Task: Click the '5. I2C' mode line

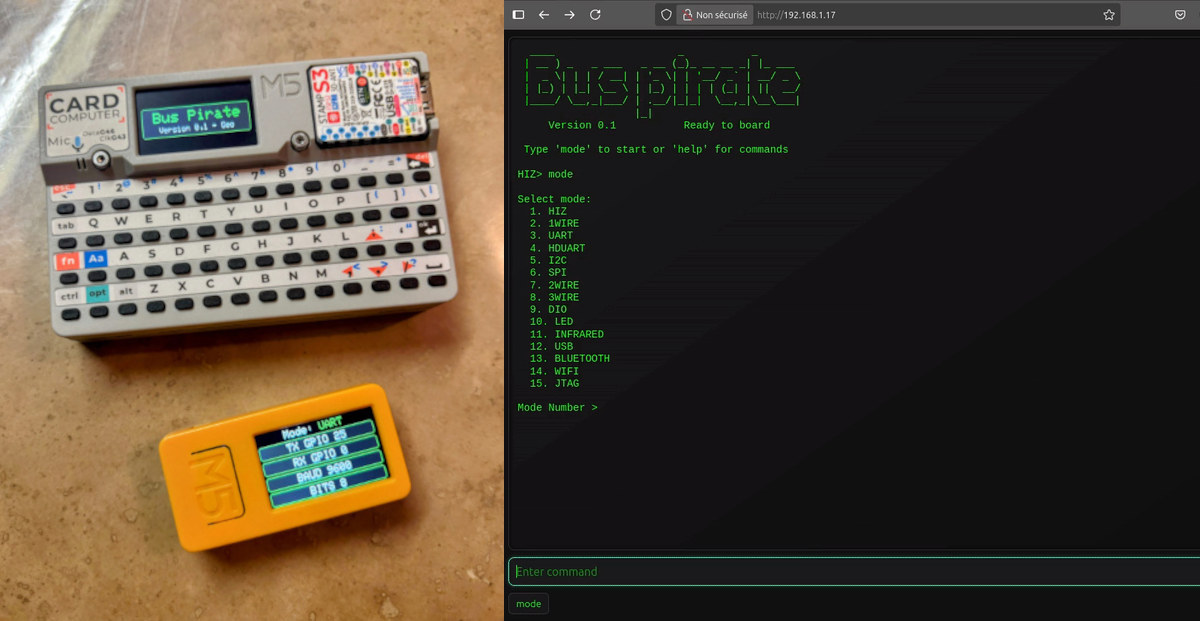Action: [x=548, y=261]
